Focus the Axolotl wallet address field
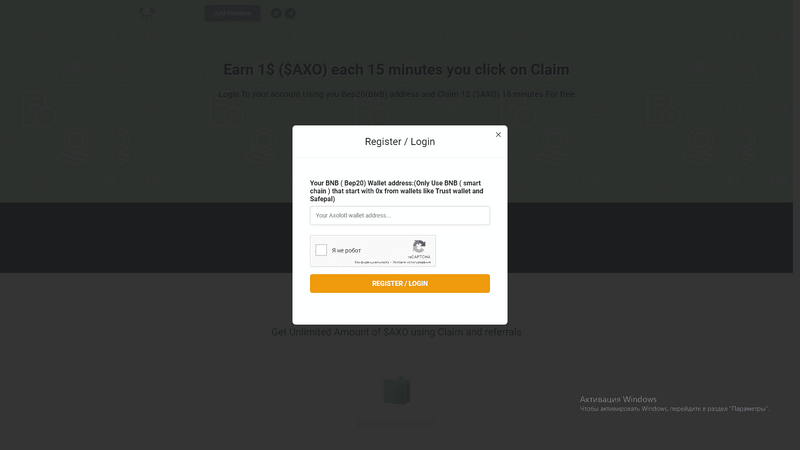Viewport: 800px width, 450px height. click(x=399, y=215)
